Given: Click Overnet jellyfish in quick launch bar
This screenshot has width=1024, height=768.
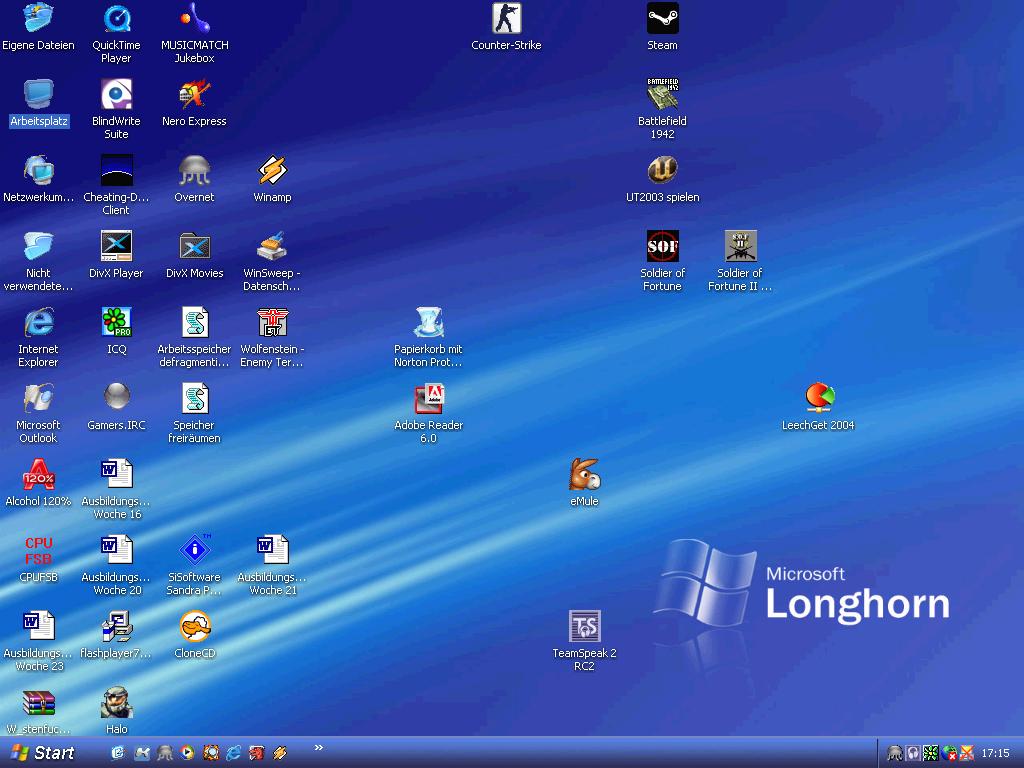Looking at the screenshot, I should (165, 753).
